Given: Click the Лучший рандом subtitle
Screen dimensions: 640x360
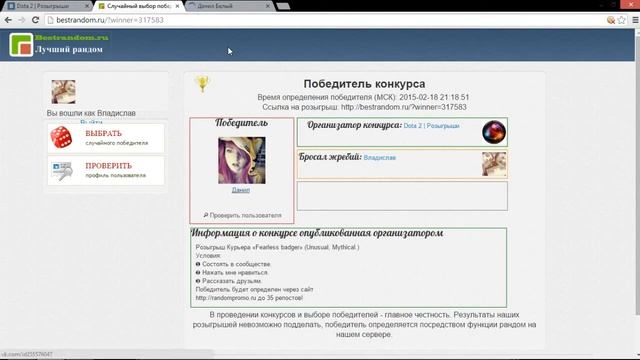Looking at the screenshot, I should pos(69,50).
